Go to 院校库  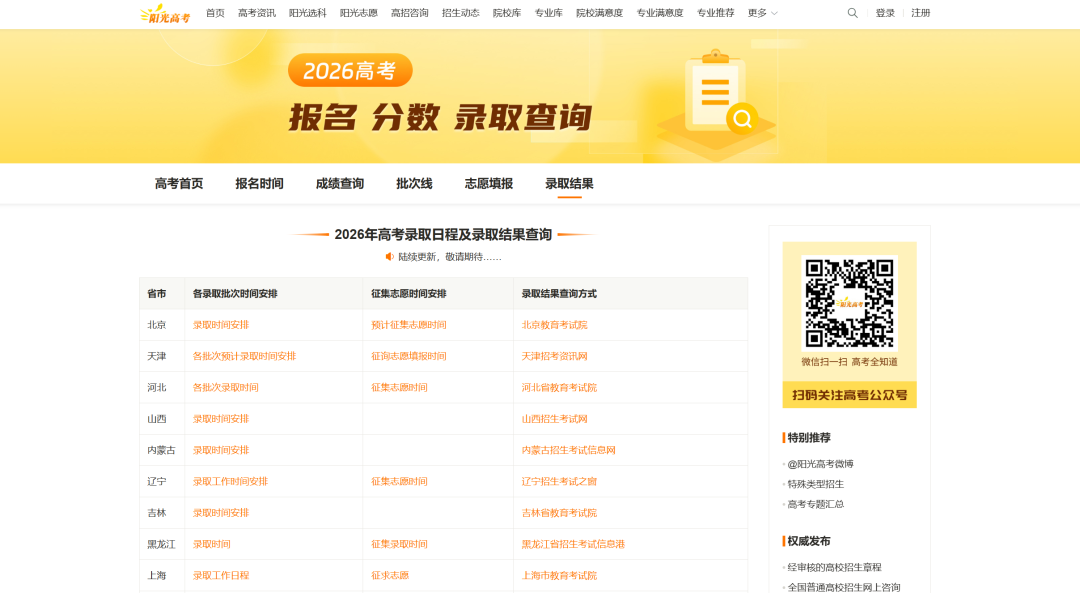click(x=507, y=13)
